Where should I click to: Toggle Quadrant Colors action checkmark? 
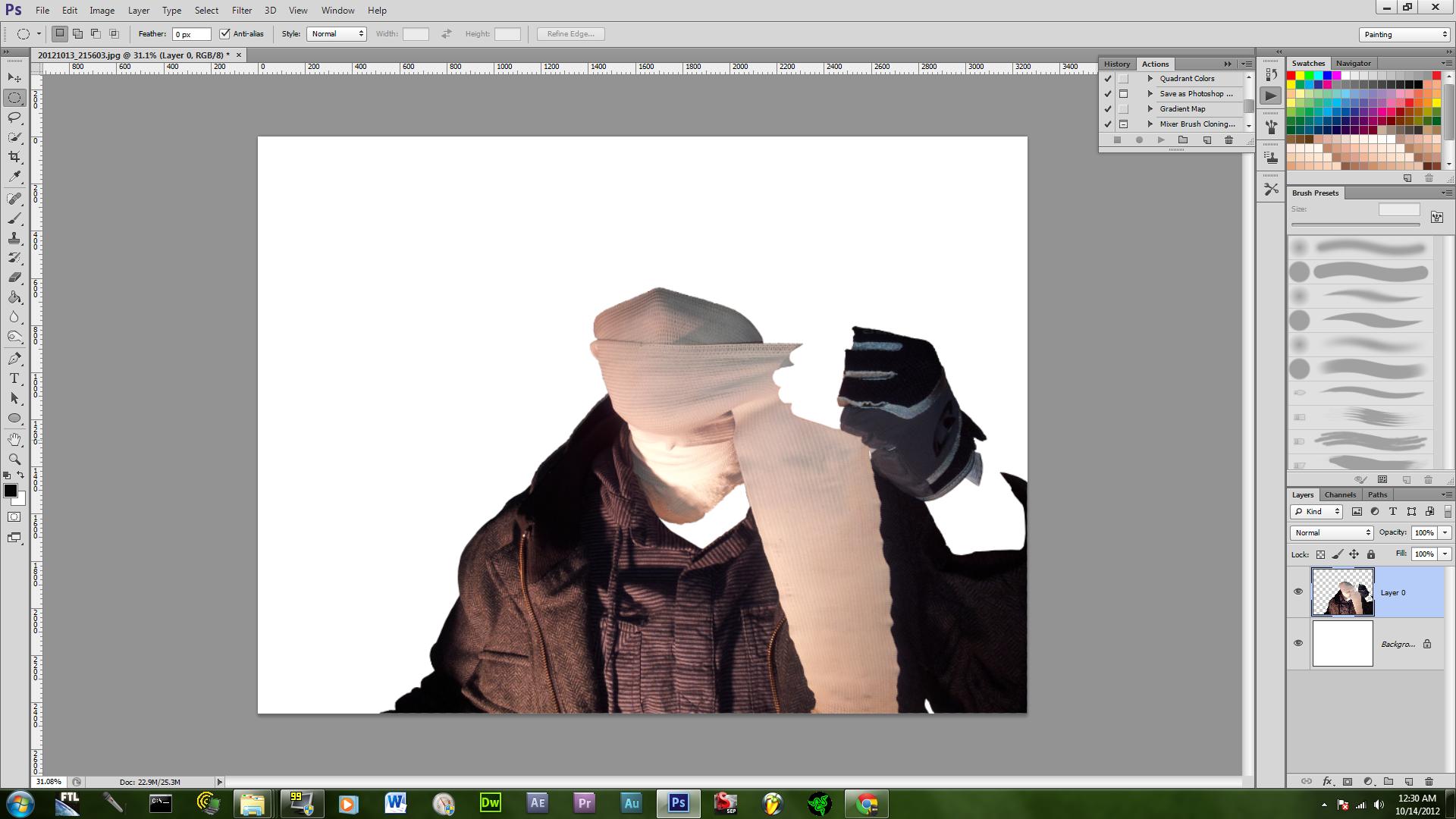click(1108, 79)
